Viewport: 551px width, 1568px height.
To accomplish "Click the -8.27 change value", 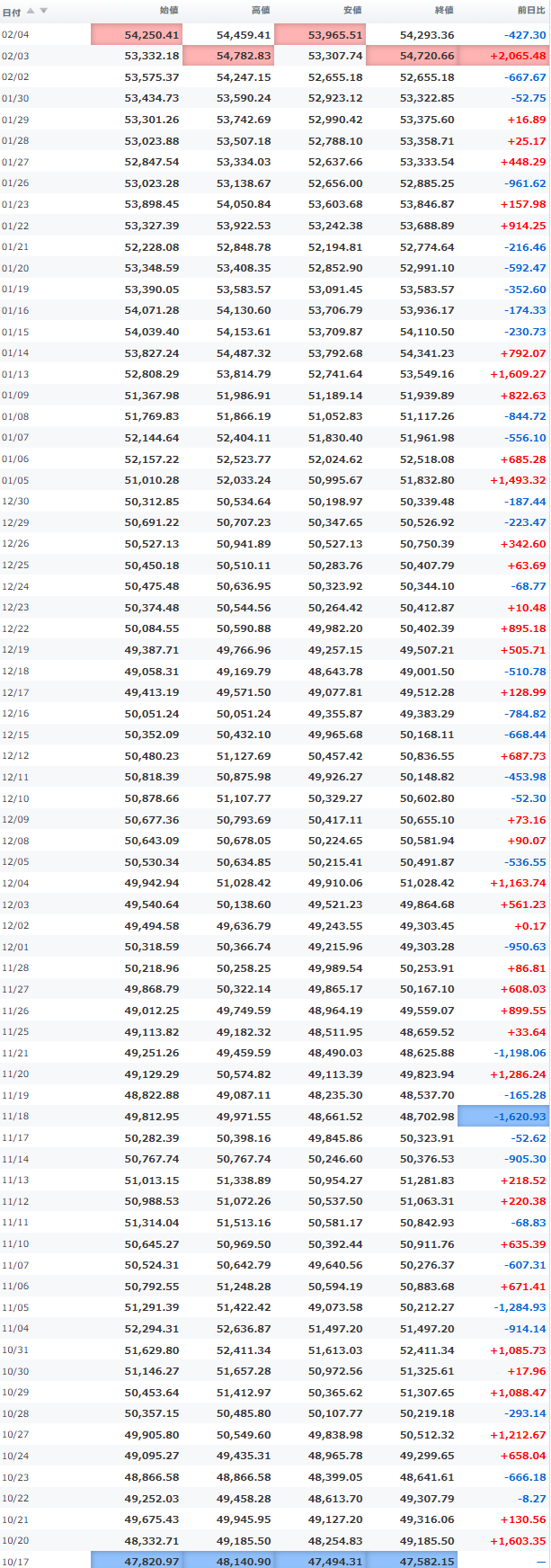I will coord(532,1499).
